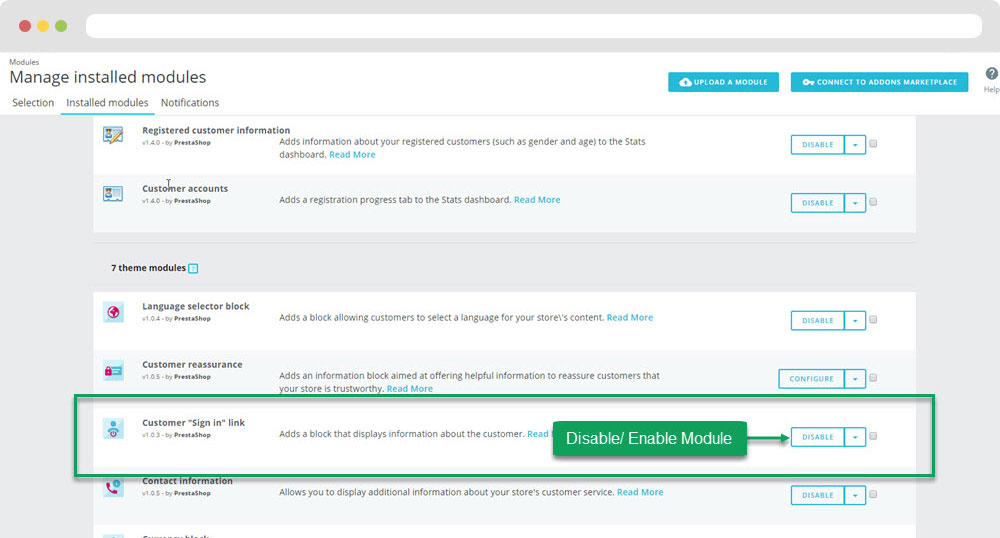Switch to the Selection tab
1000x538 pixels.
coord(33,103)
